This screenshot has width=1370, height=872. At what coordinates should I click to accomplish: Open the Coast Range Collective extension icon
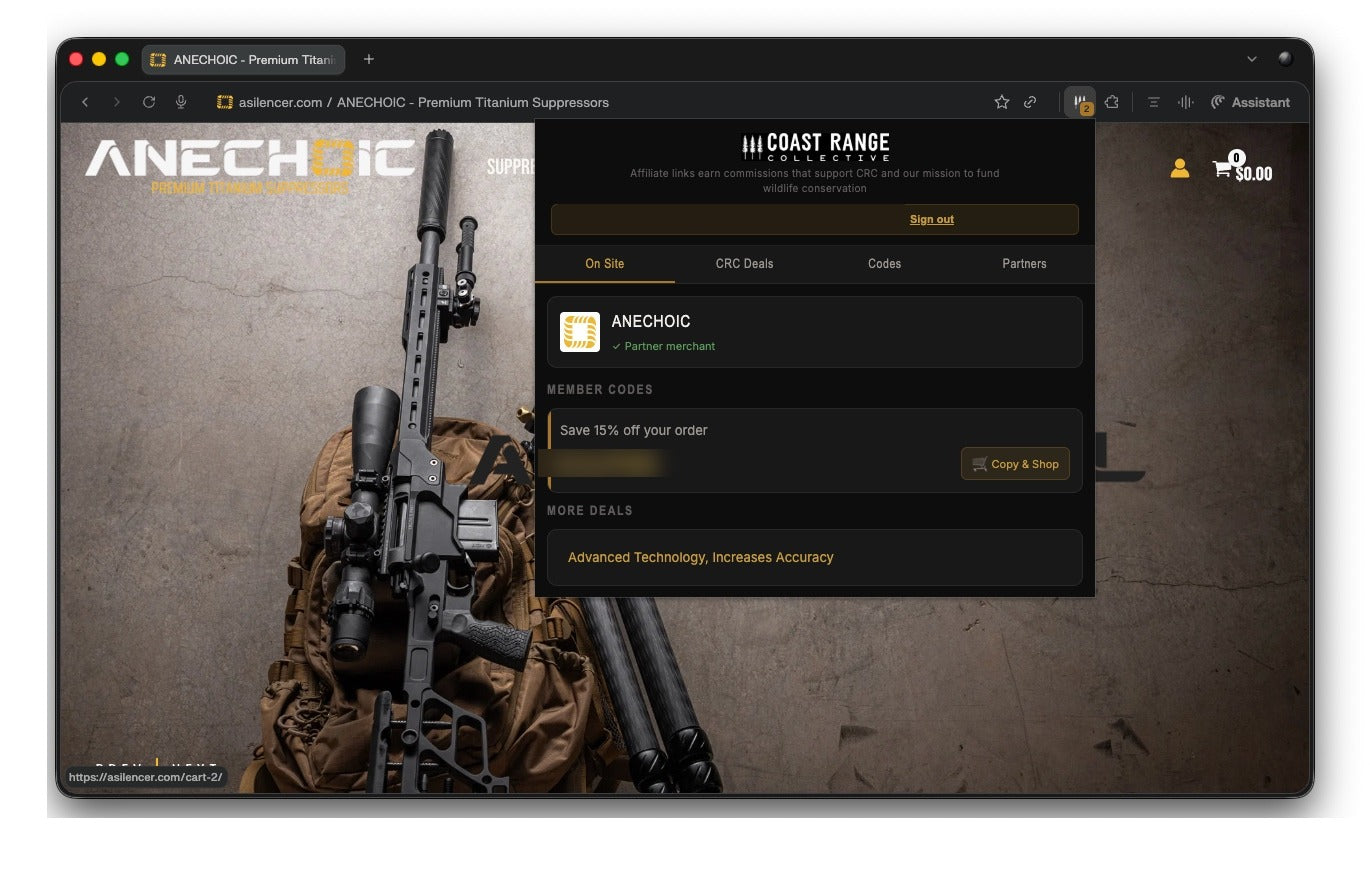tap(1080, 102)
